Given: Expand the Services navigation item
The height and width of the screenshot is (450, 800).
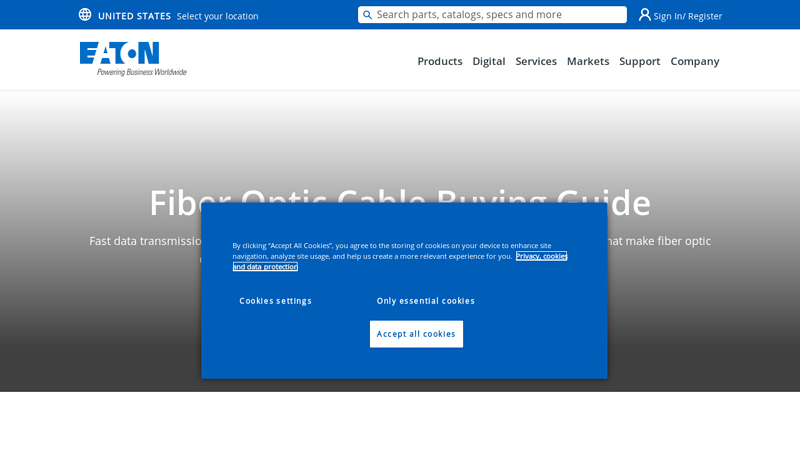Looking at the screenshot, I should pos(536,61).
